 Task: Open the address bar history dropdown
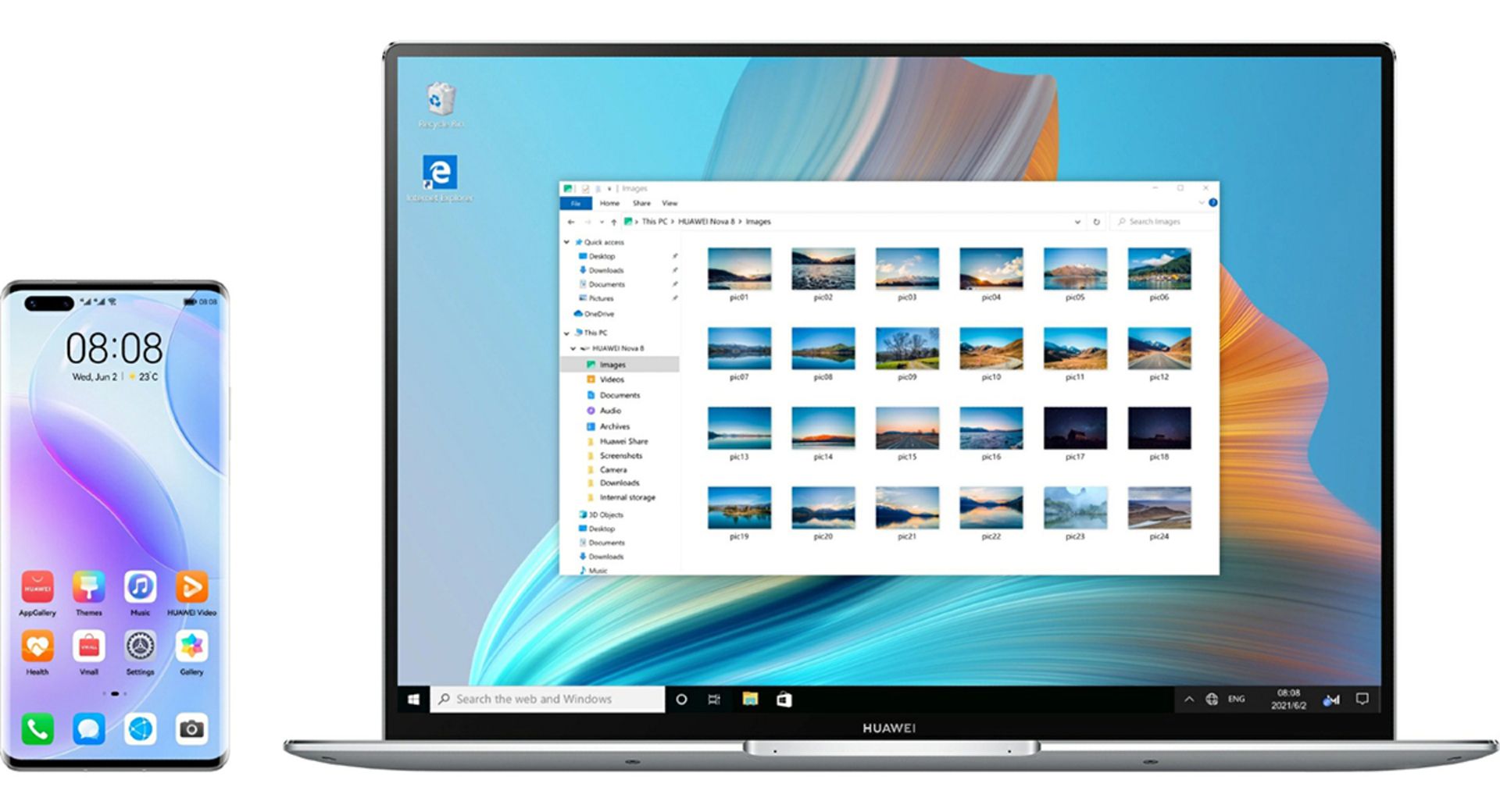click(x=1077, y=222)
